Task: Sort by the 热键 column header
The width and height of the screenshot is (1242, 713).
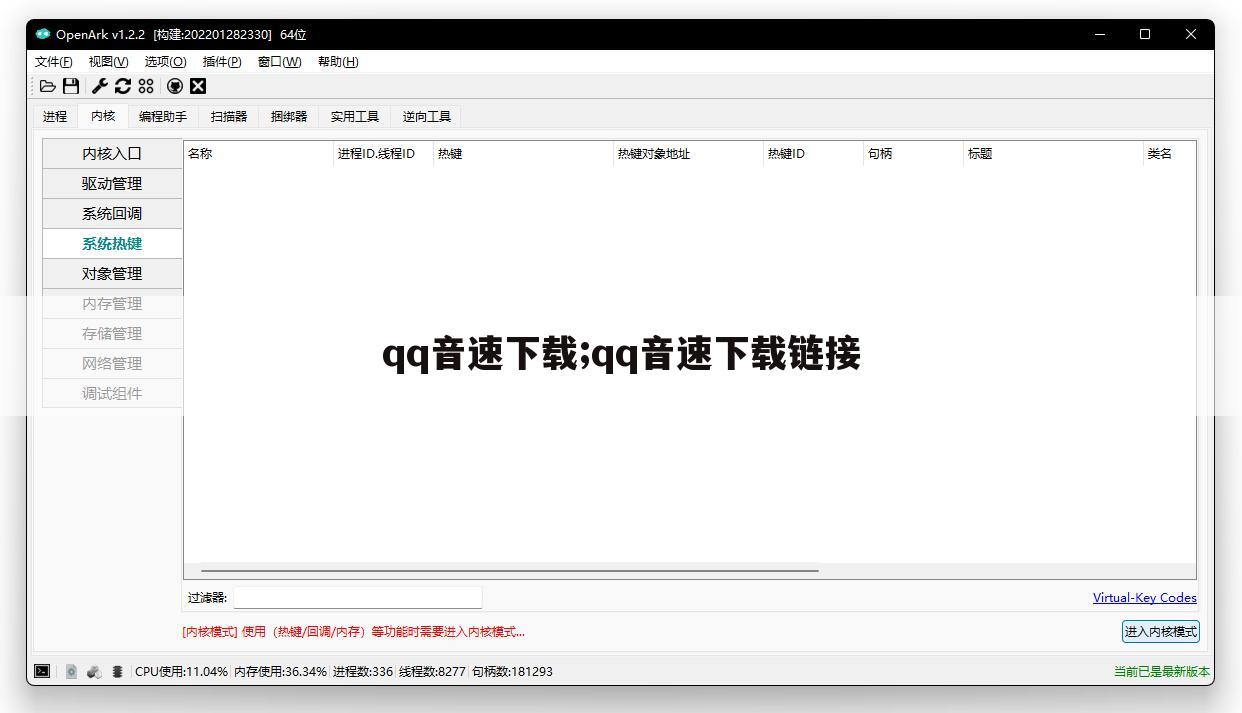Action: point(524,154)
